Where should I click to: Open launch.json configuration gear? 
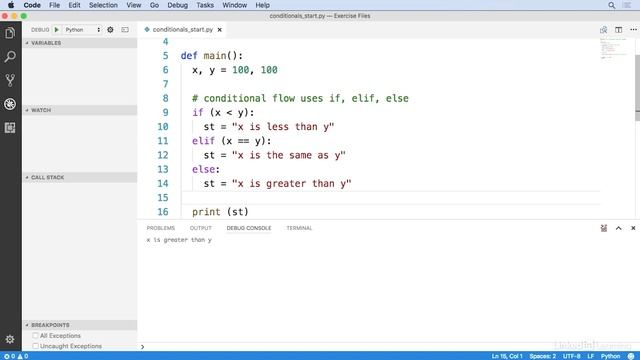(x=110, y=30)
